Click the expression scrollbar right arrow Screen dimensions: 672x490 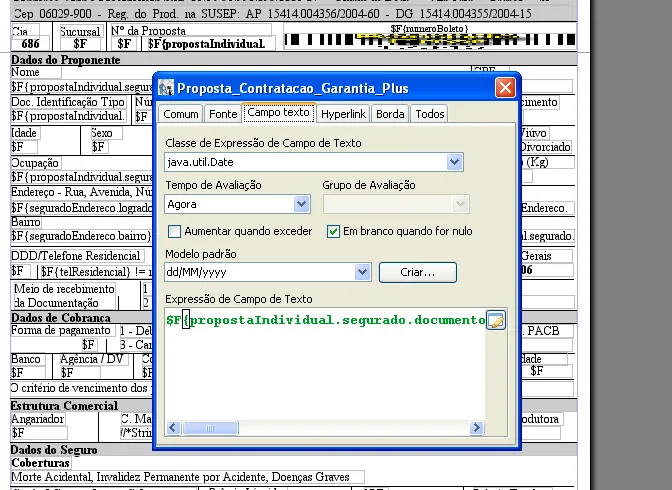coord(477,428)
